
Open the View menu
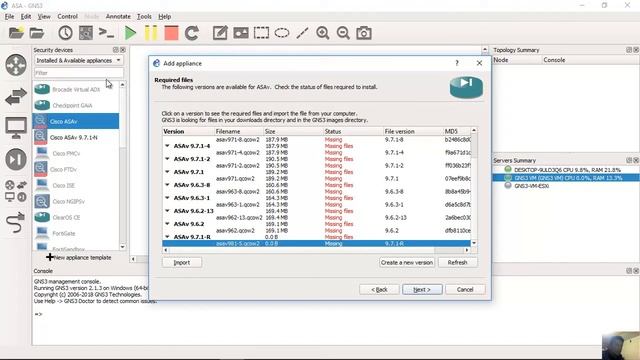(44, 16)
